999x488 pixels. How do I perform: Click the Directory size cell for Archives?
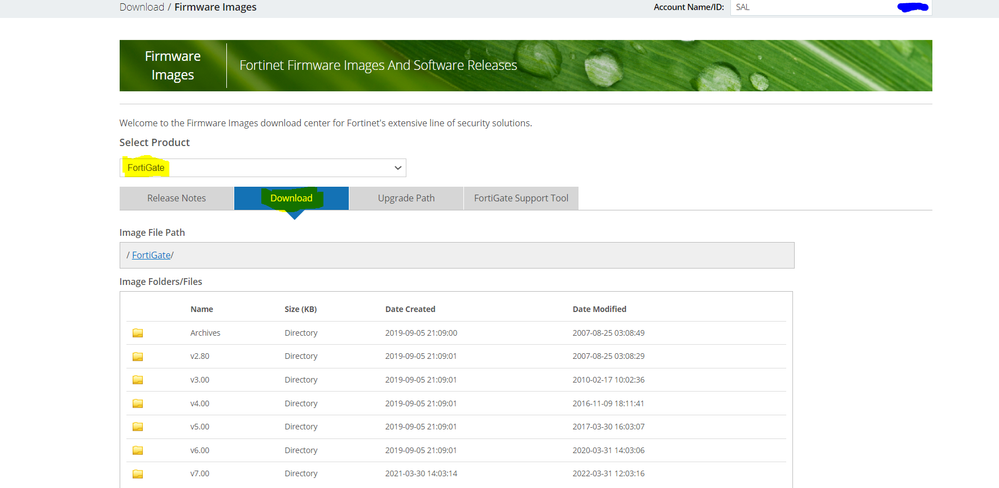click(x=301, y=333)
